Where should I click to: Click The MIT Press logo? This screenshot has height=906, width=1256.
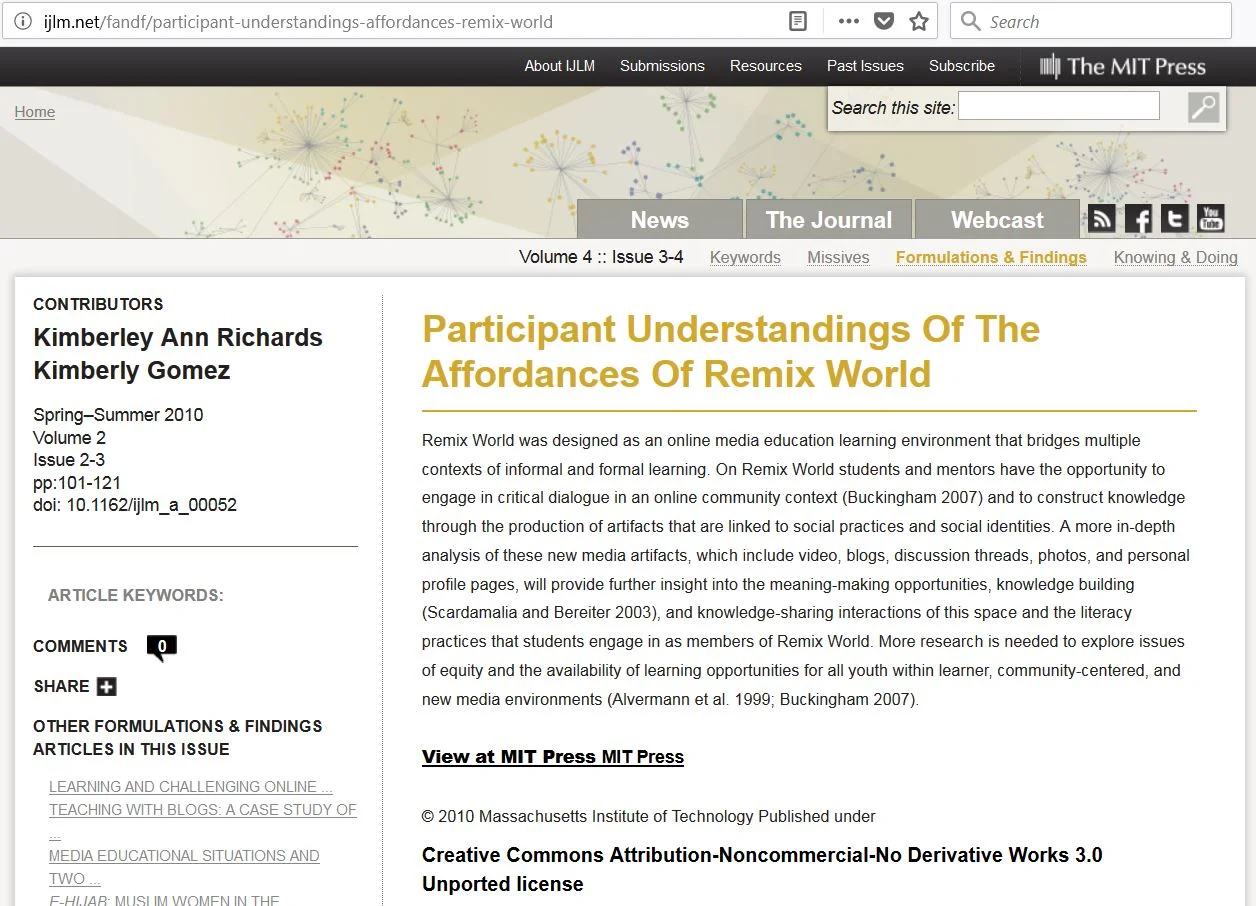point(1122,66)
